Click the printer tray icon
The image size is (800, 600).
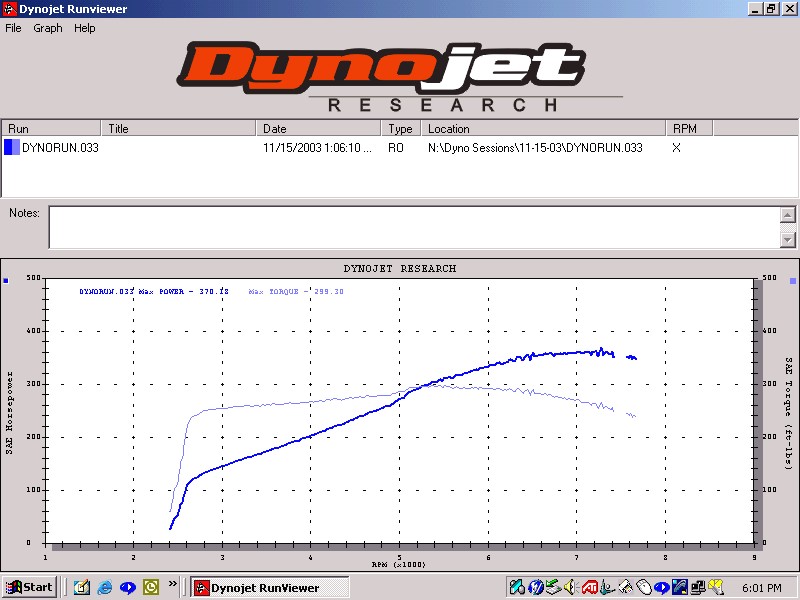(x=626, y=588)
